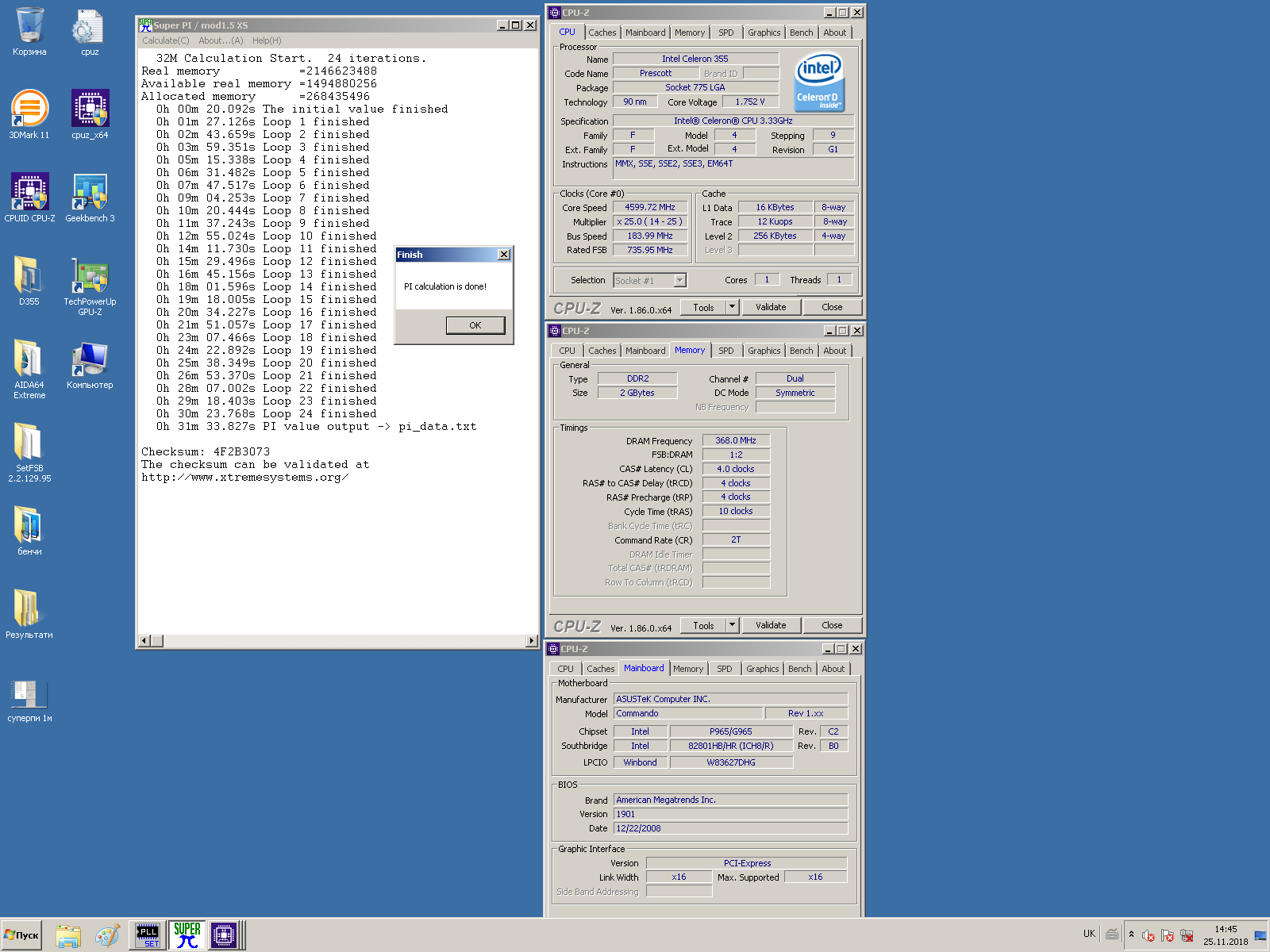Image resolution: width=1270 pixels, height=952 pixels.
Task: Expand Tools dropdown arrow in middle CPU-Z window
Action: (733, 625)
